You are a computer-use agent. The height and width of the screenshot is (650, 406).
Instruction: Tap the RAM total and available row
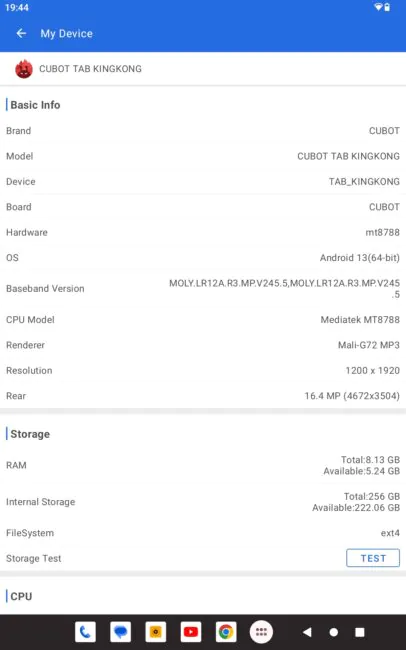(x=203, y=465)
